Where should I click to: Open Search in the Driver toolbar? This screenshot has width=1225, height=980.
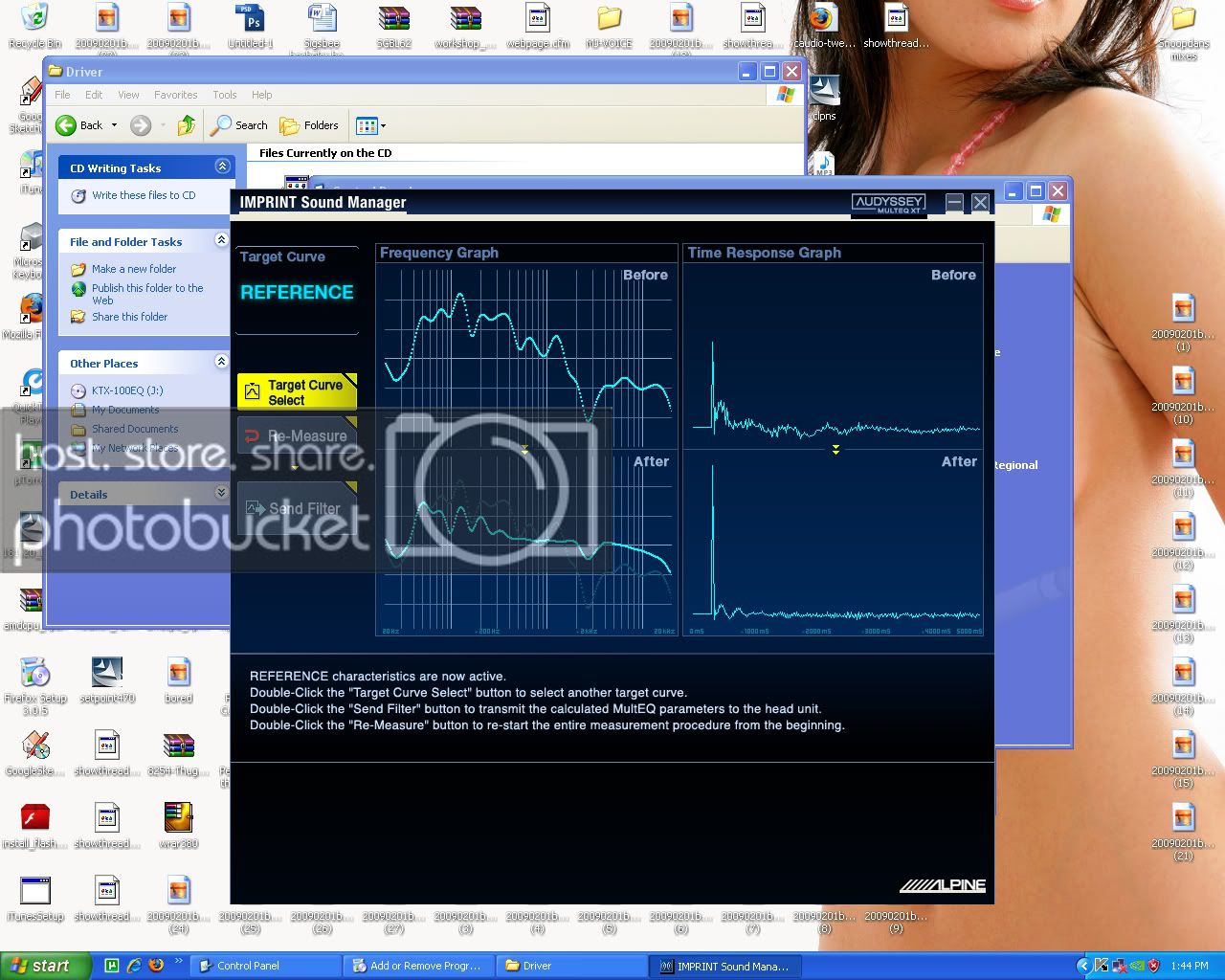pyautogui.click(x=240, y=125)
